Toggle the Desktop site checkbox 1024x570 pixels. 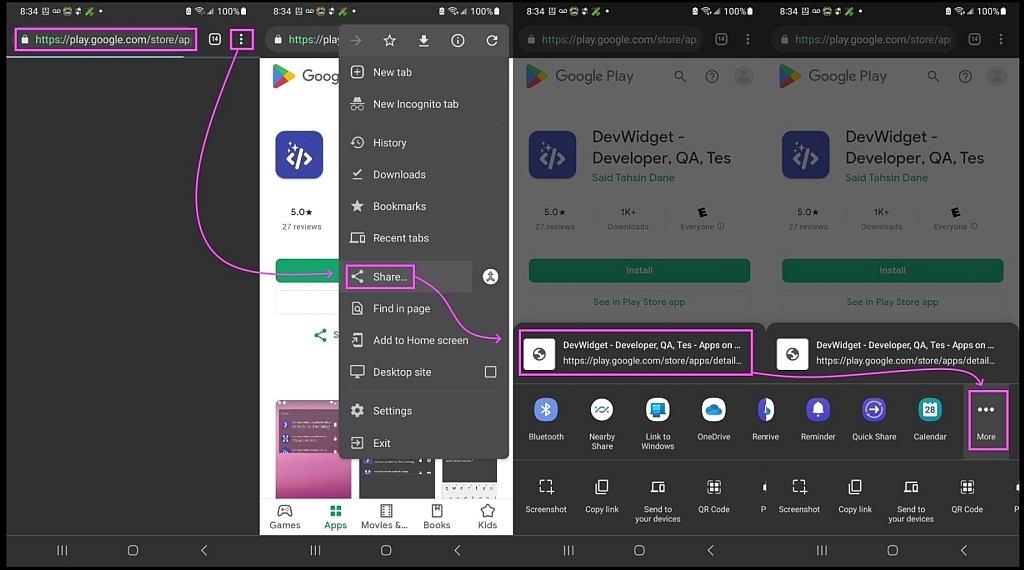[x=490, y=372]
